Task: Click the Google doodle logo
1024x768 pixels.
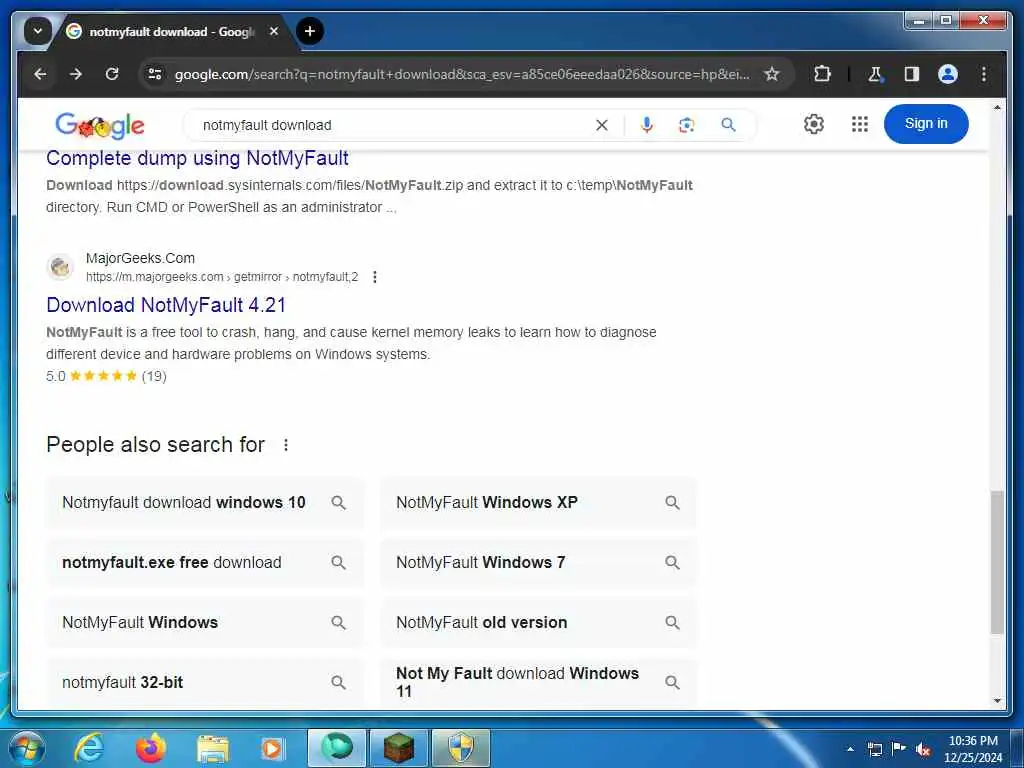Action: pyautogui.click(x=100, y=125)
